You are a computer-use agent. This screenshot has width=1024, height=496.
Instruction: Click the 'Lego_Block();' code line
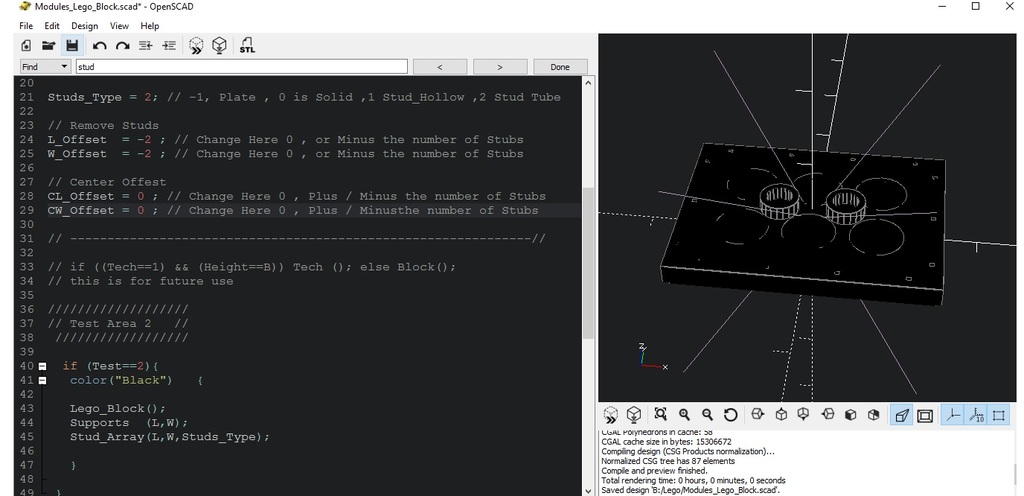pyautogui.click(x=118, y=409)
